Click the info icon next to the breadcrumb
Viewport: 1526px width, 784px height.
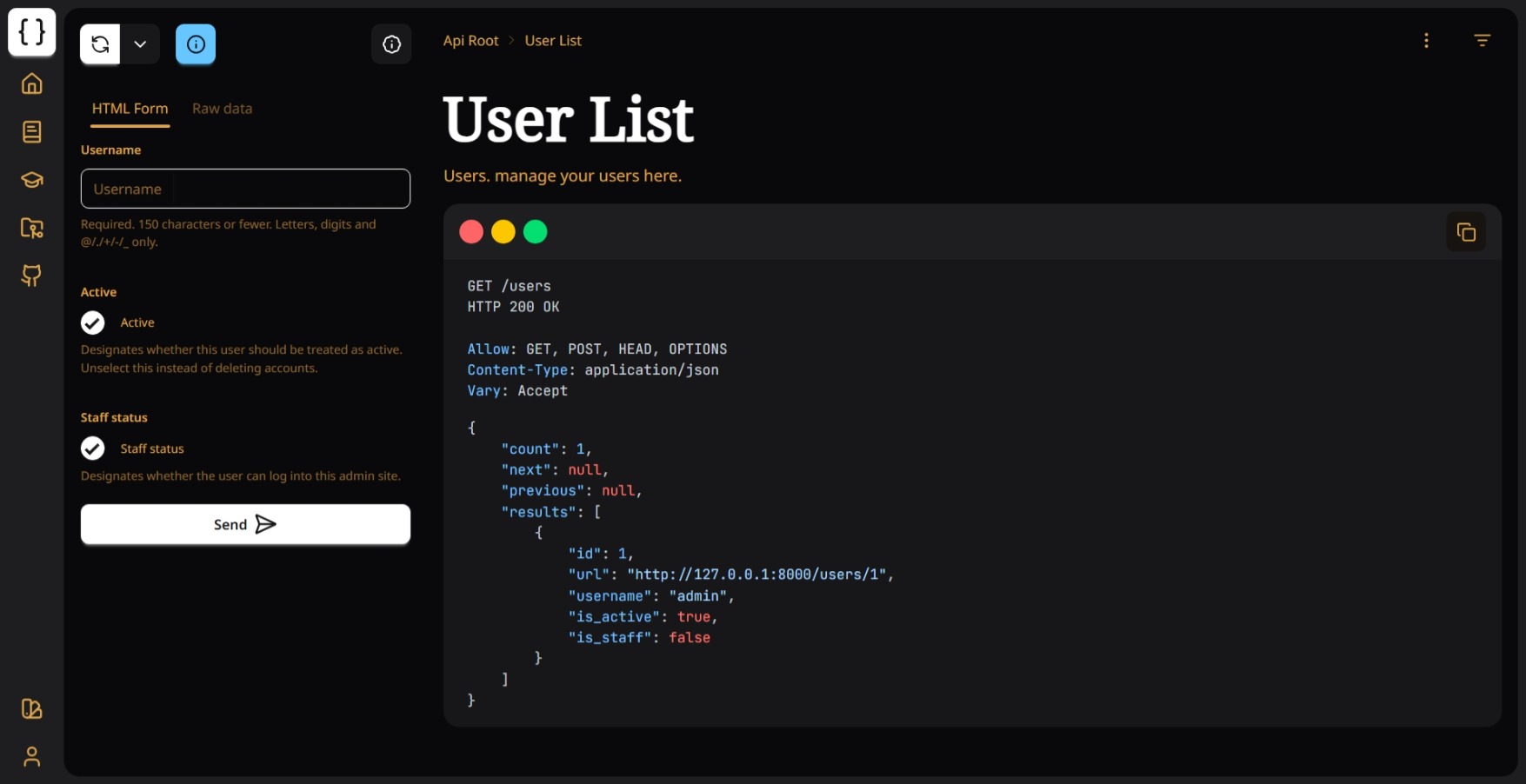391,44
